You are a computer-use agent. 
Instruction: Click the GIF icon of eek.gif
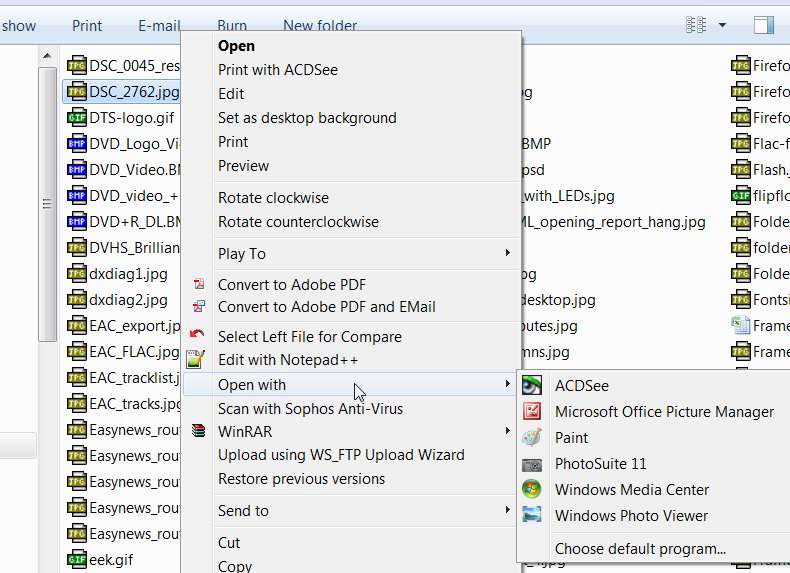tap(76, 559)
